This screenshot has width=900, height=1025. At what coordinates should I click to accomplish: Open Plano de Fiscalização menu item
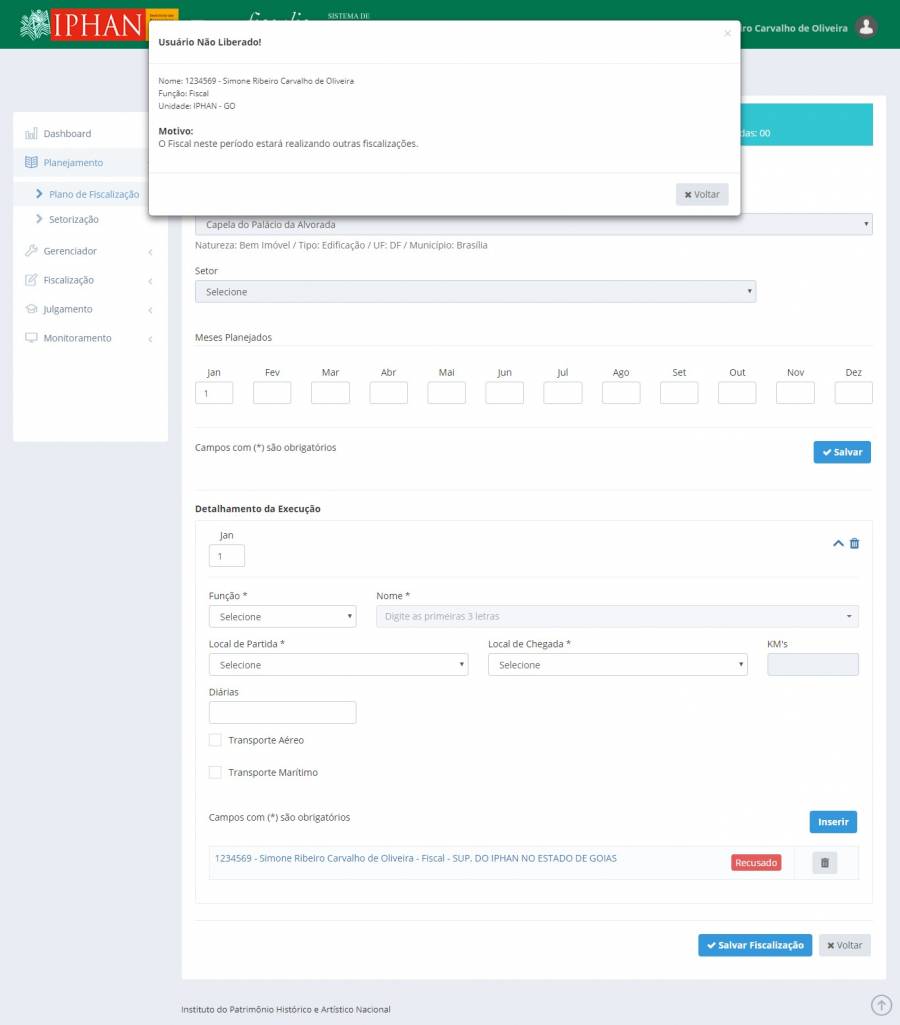[93, 194]
